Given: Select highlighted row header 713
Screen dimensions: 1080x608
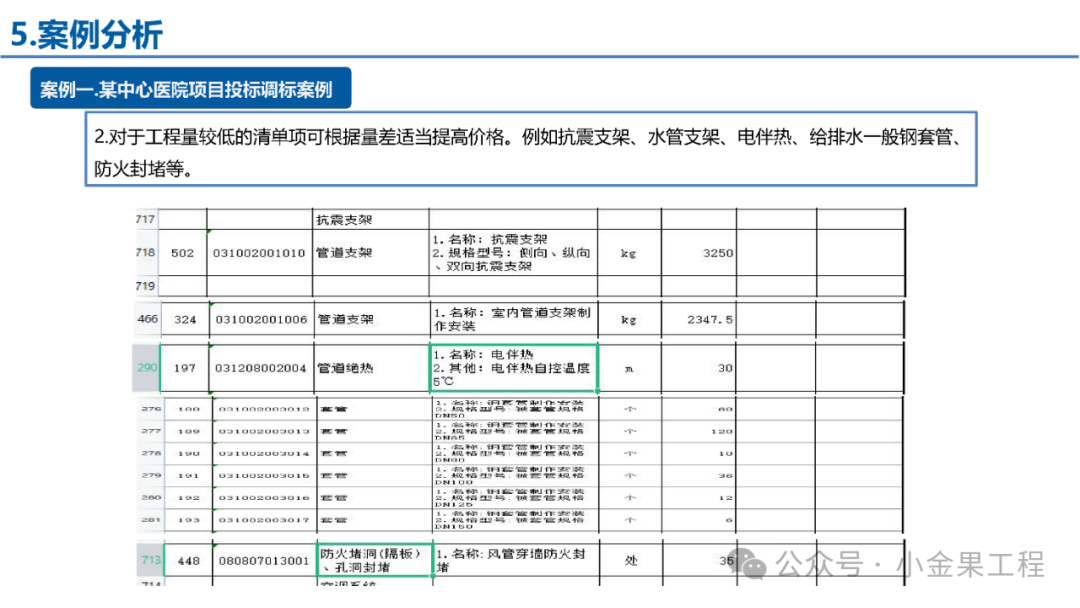Looking at the screenshot, I should (151, 560).
